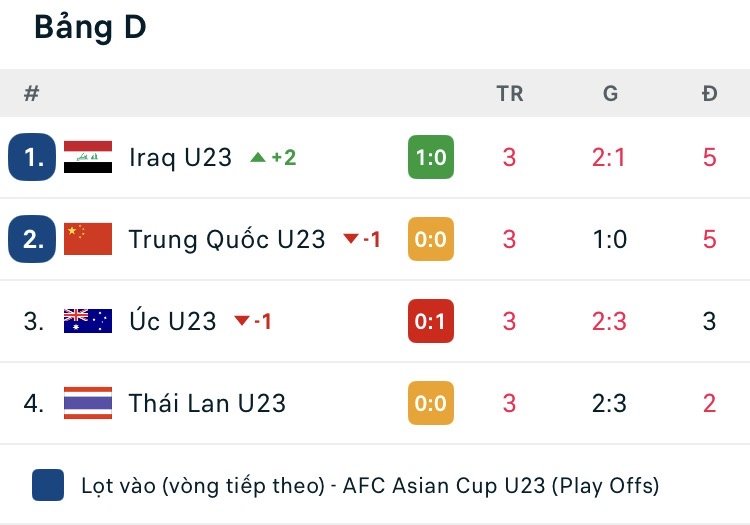
Task: Select the Thái Lan U23 team name
Action: pos(207,403)
